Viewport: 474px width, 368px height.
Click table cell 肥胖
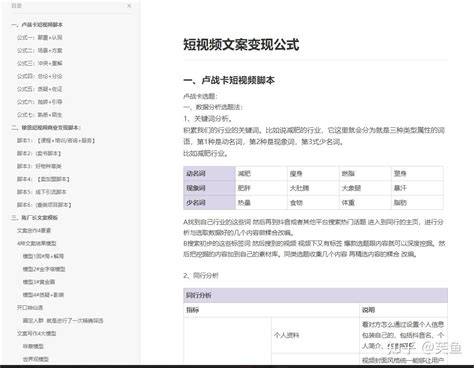click(x=261, y=188)
